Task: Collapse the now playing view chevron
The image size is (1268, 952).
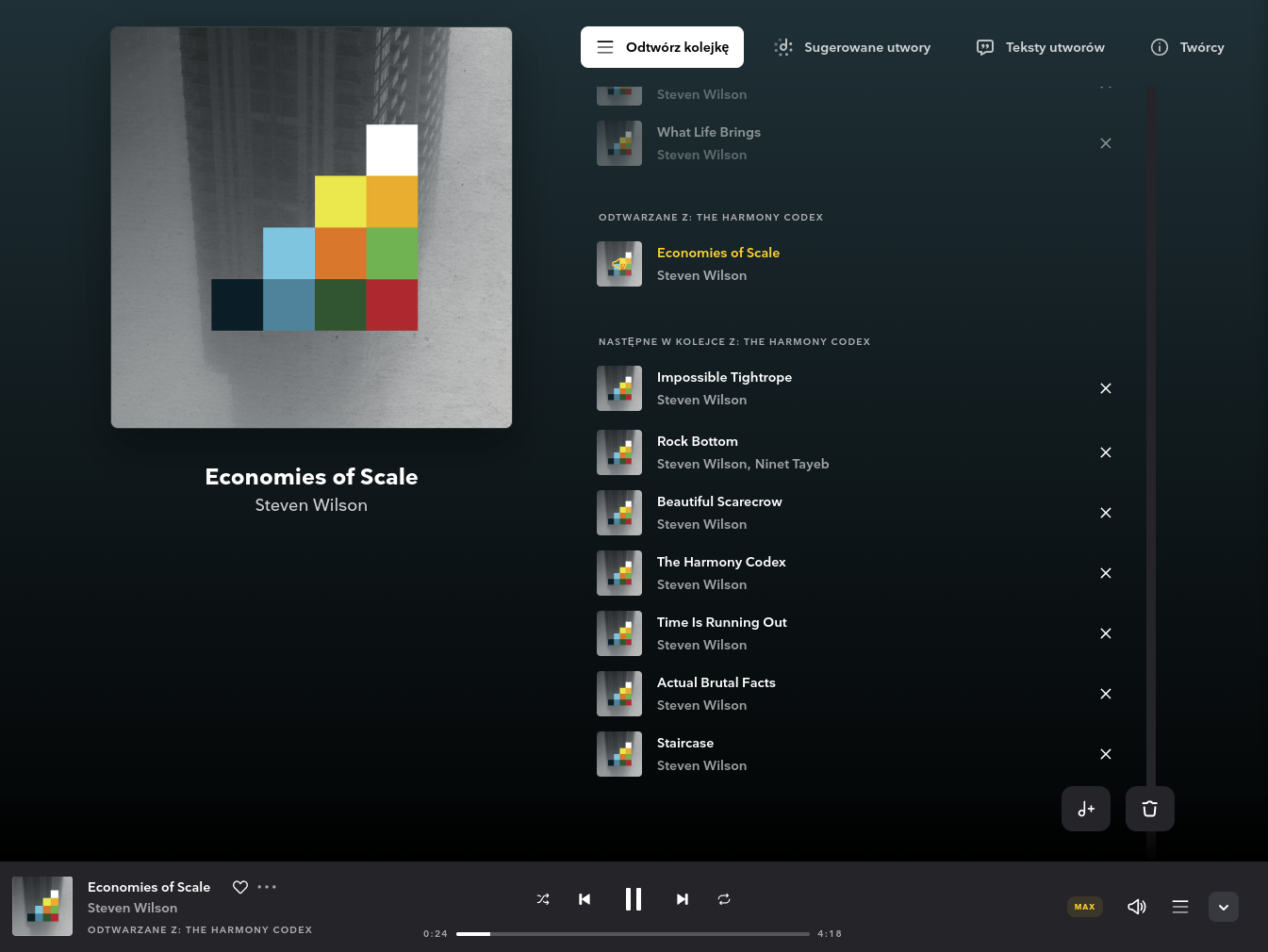Action: (x=1223, y=907)
